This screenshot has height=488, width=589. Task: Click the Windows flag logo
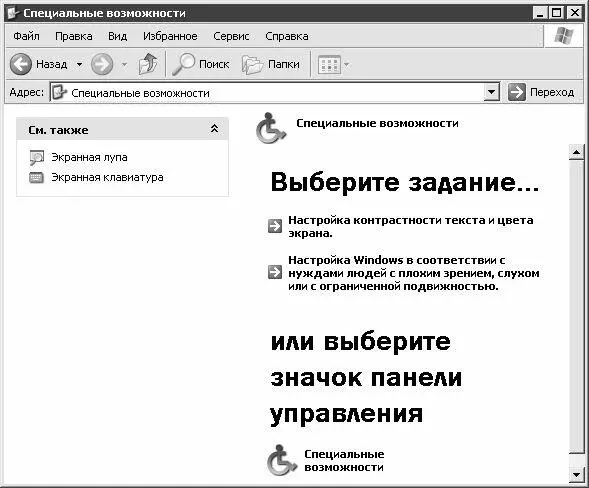564,36
